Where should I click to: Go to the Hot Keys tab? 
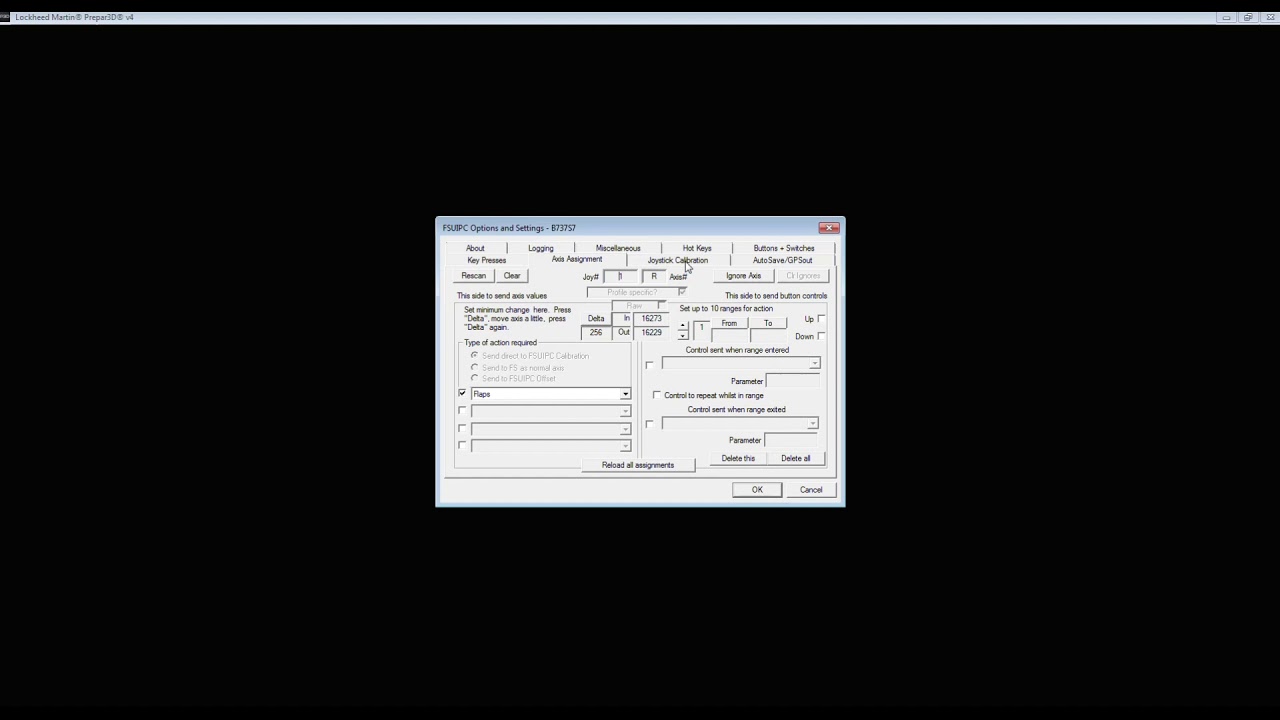pyautogui.click(x=697, y=248)
